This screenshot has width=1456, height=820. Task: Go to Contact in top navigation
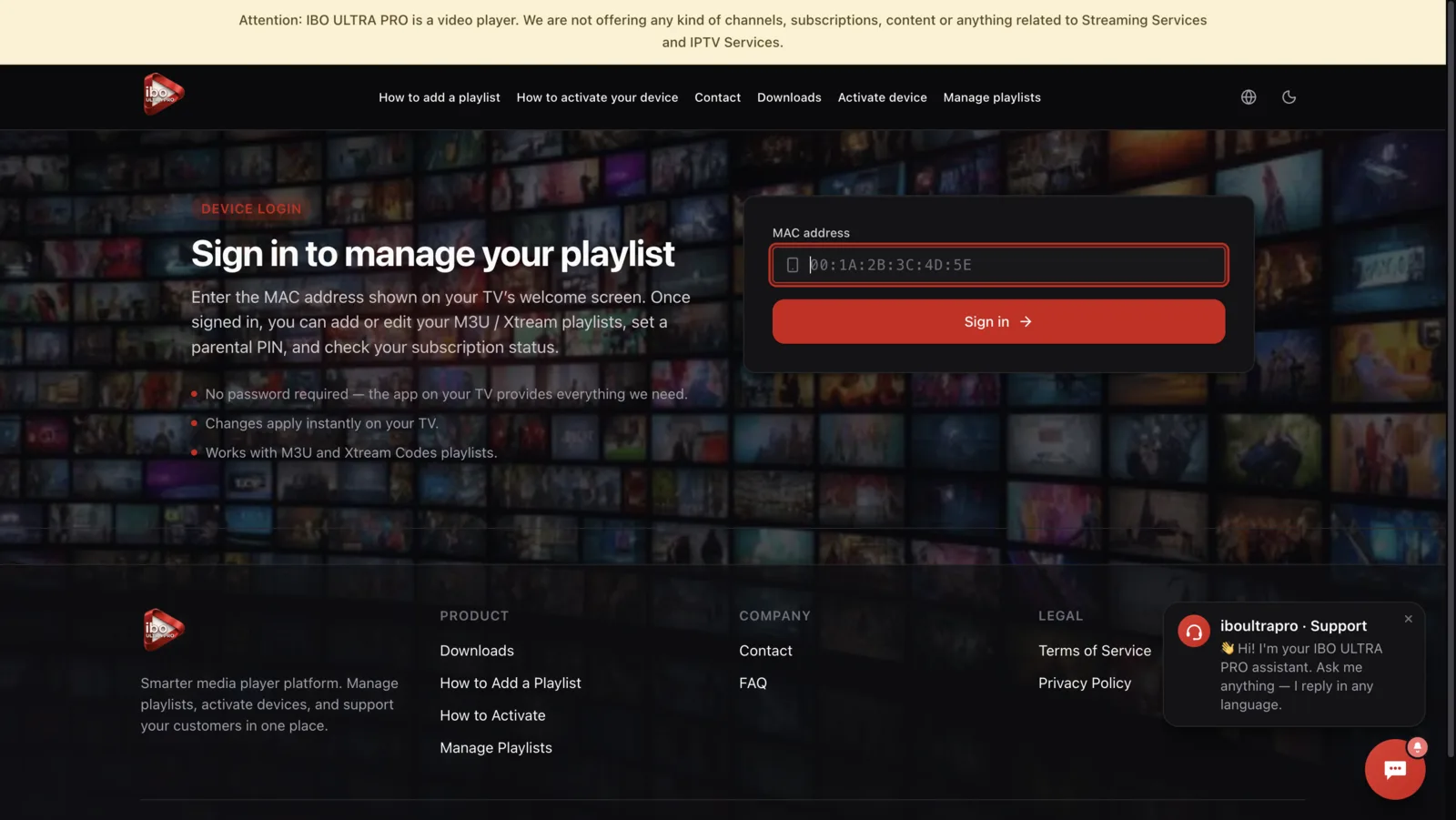[717, 97]
